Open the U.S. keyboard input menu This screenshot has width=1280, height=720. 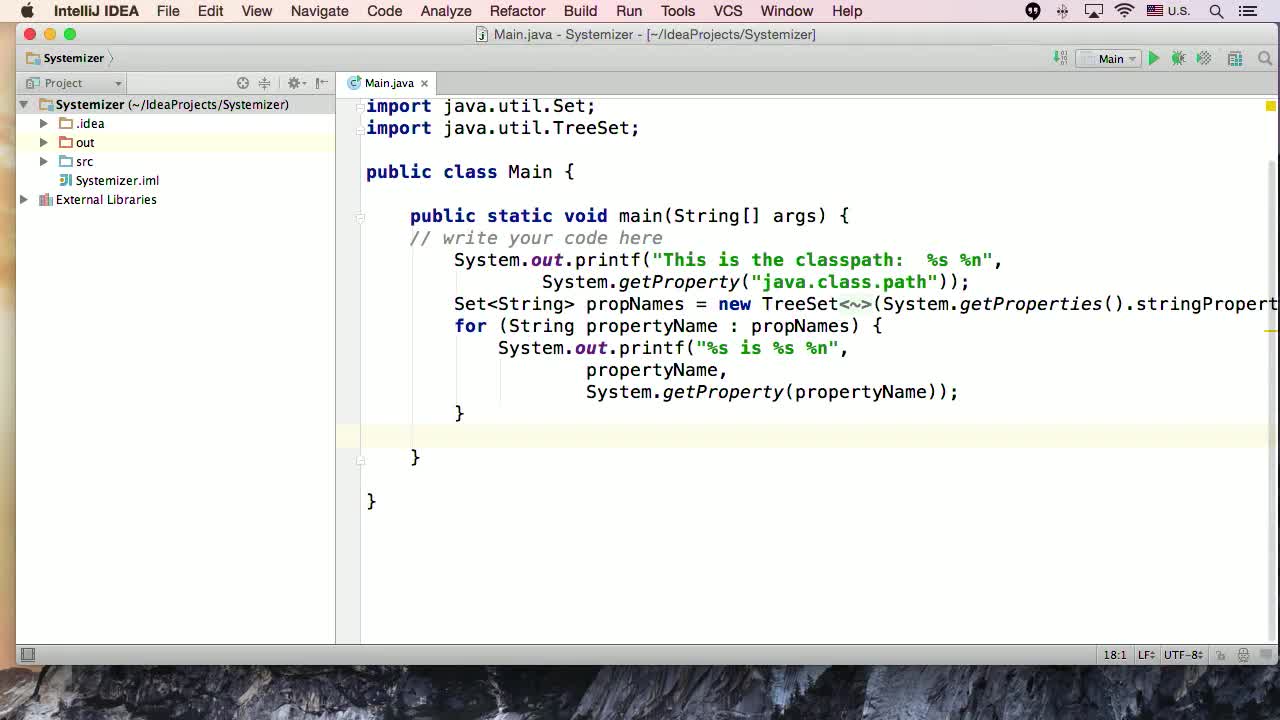[x=1168, y=11]
